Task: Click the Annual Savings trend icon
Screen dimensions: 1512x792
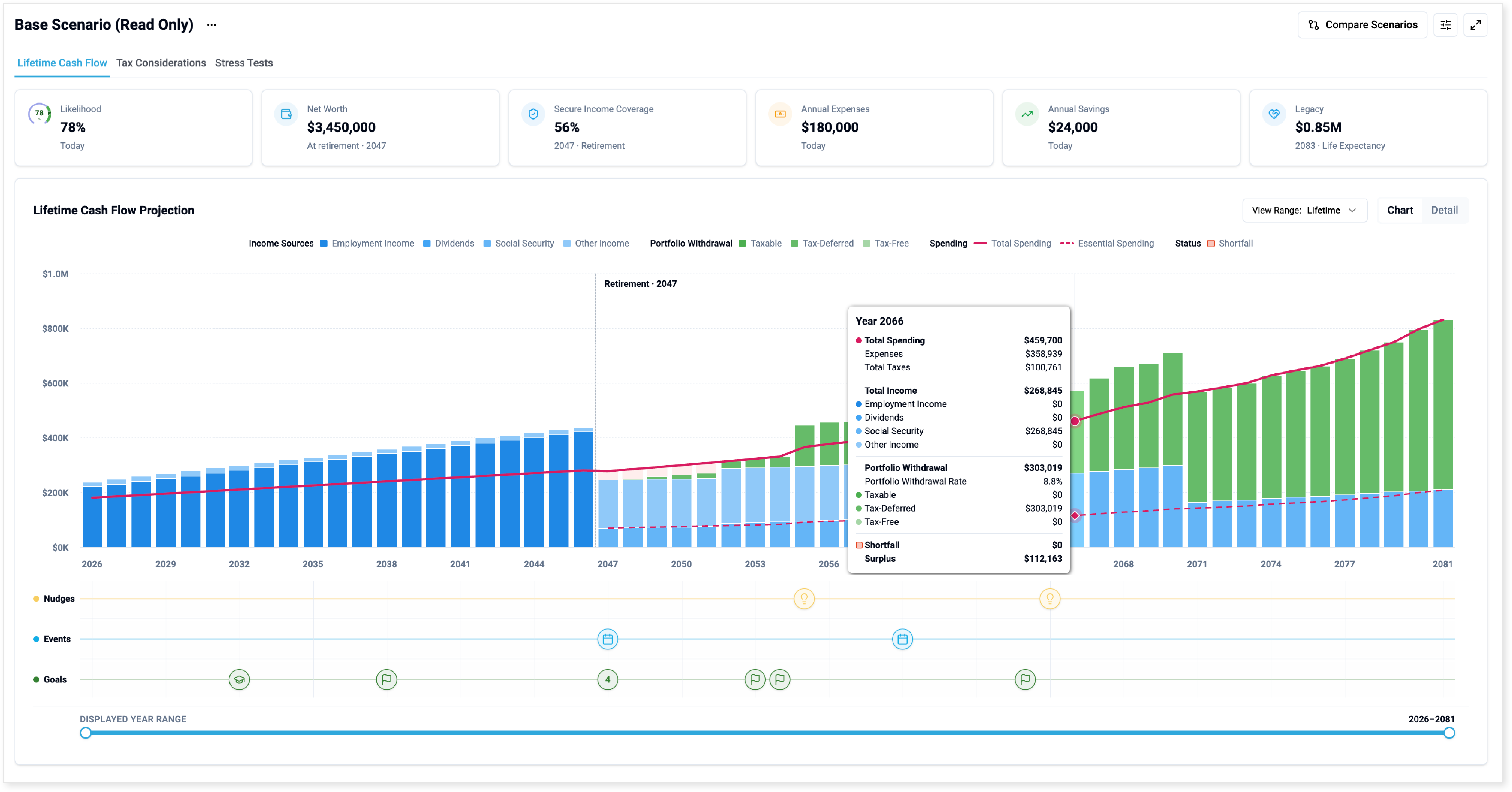Action: point(1027,114)
